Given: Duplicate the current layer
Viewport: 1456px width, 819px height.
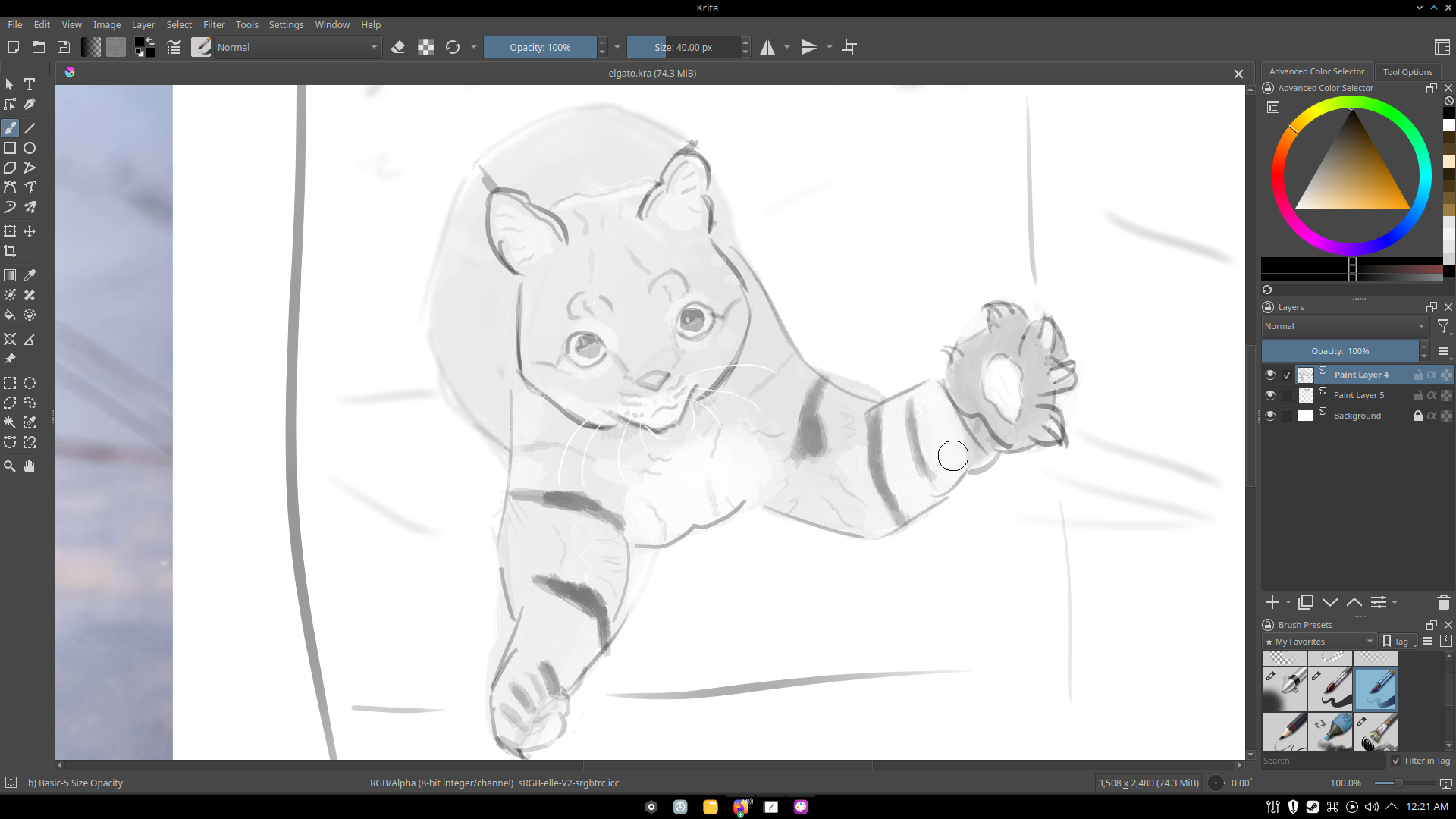Looking at the screenshot, I should [1306, 602].
